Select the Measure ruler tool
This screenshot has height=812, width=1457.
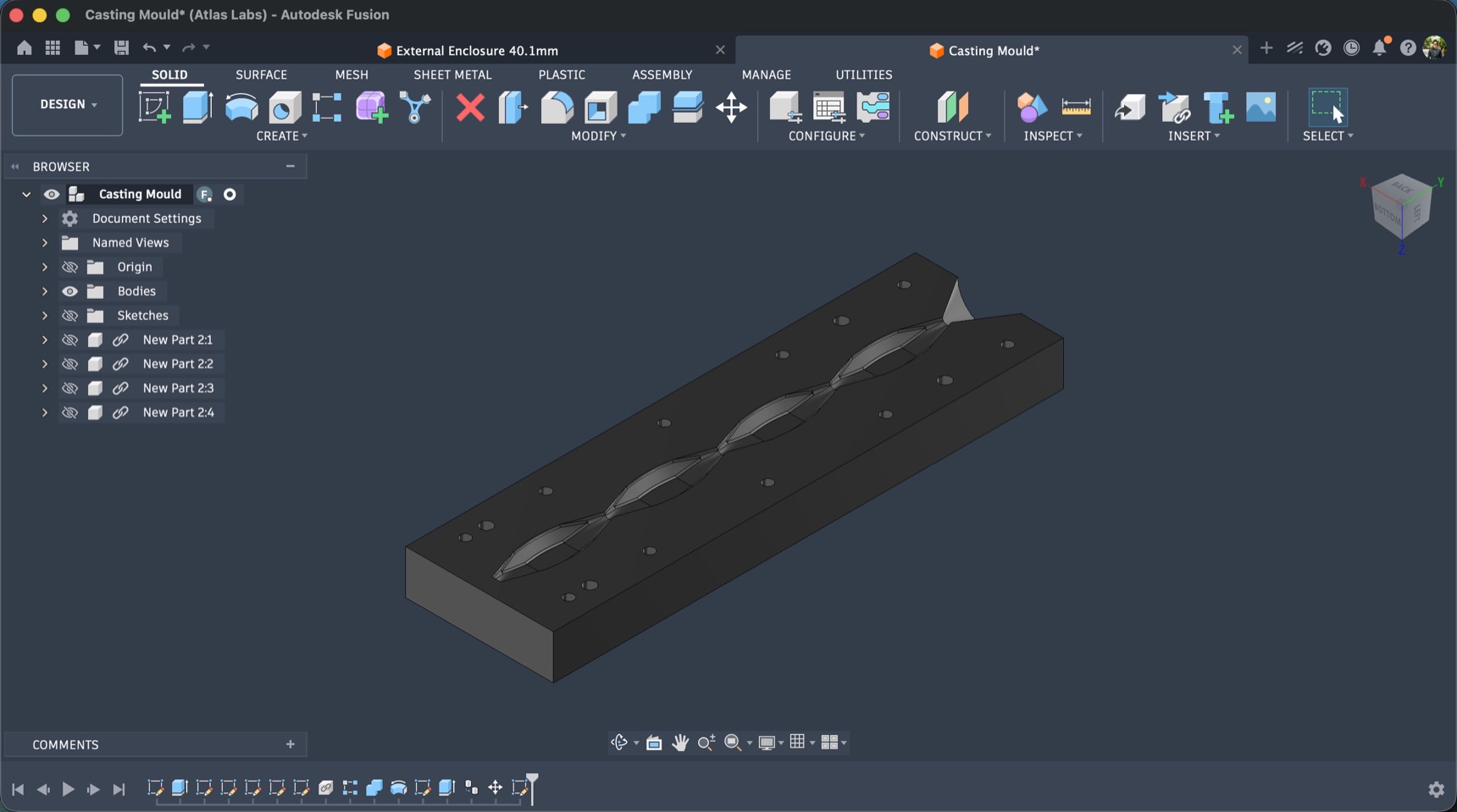point(1076,108)
